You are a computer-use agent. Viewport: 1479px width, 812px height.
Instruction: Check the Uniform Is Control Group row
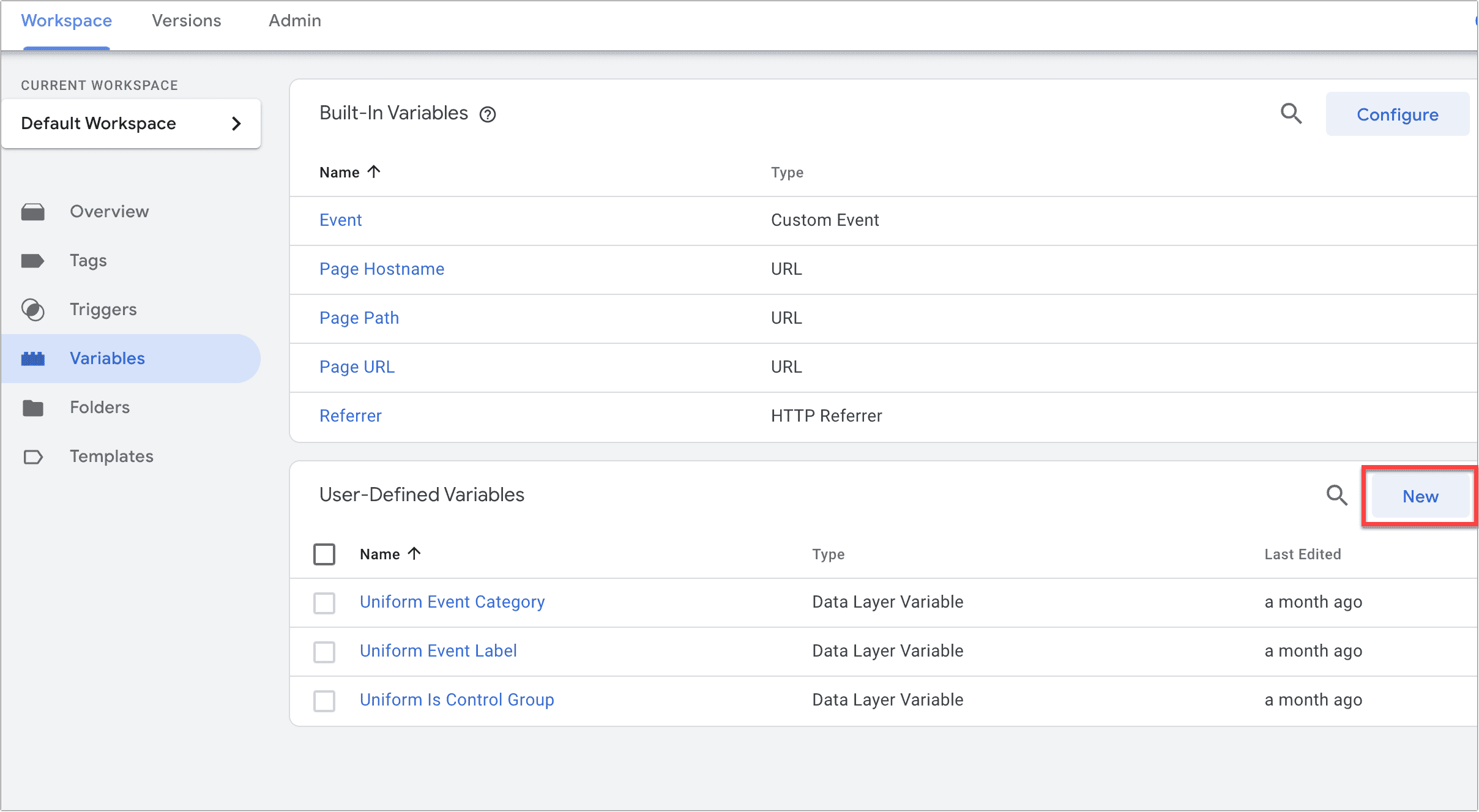[x=324, y=701]
